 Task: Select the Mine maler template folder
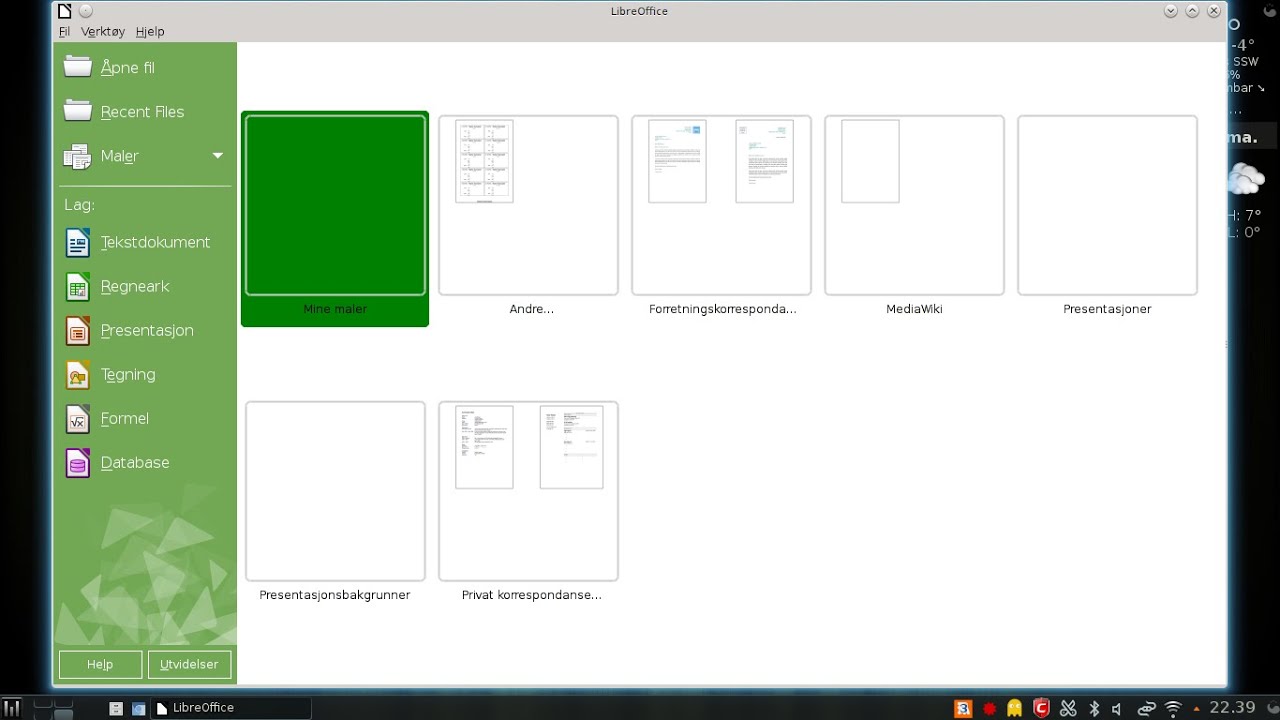[335, 218]
